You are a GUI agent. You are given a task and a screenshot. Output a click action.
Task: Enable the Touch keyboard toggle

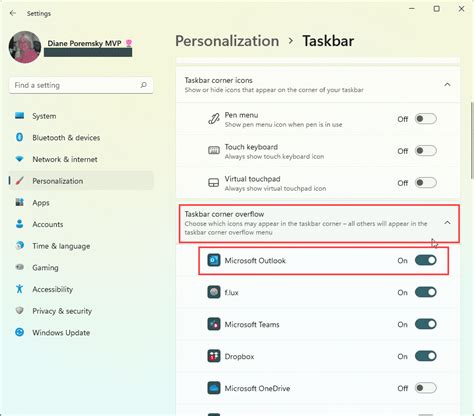coord(426,151)
